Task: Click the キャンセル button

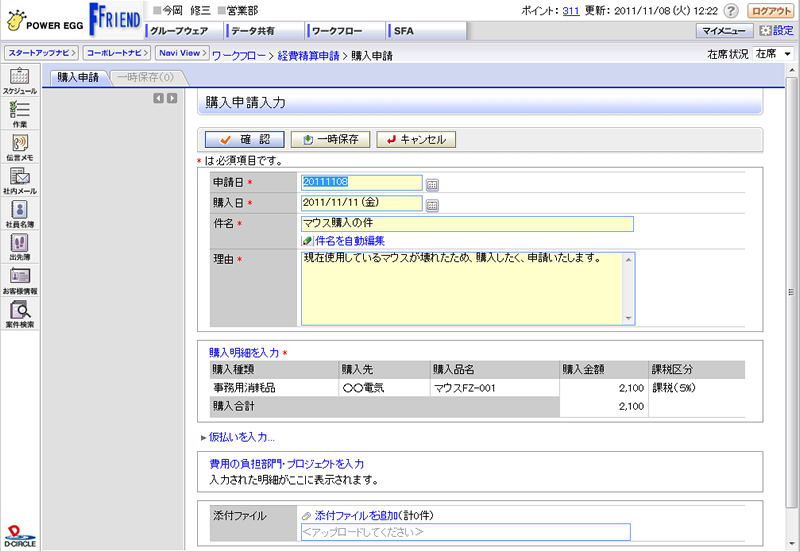Action: tap(416, 139)
